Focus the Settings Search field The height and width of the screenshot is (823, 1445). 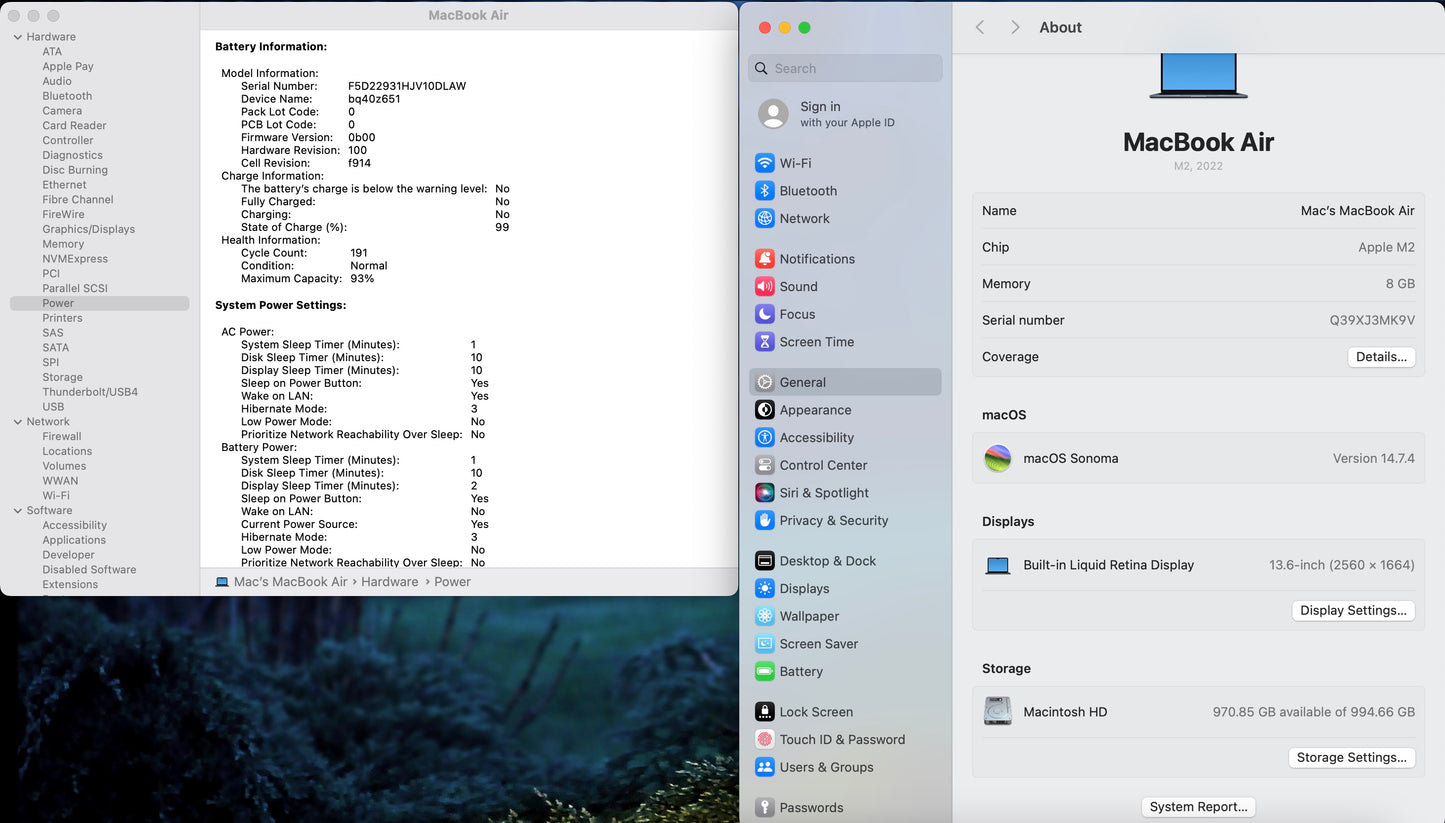pos(845,68)
